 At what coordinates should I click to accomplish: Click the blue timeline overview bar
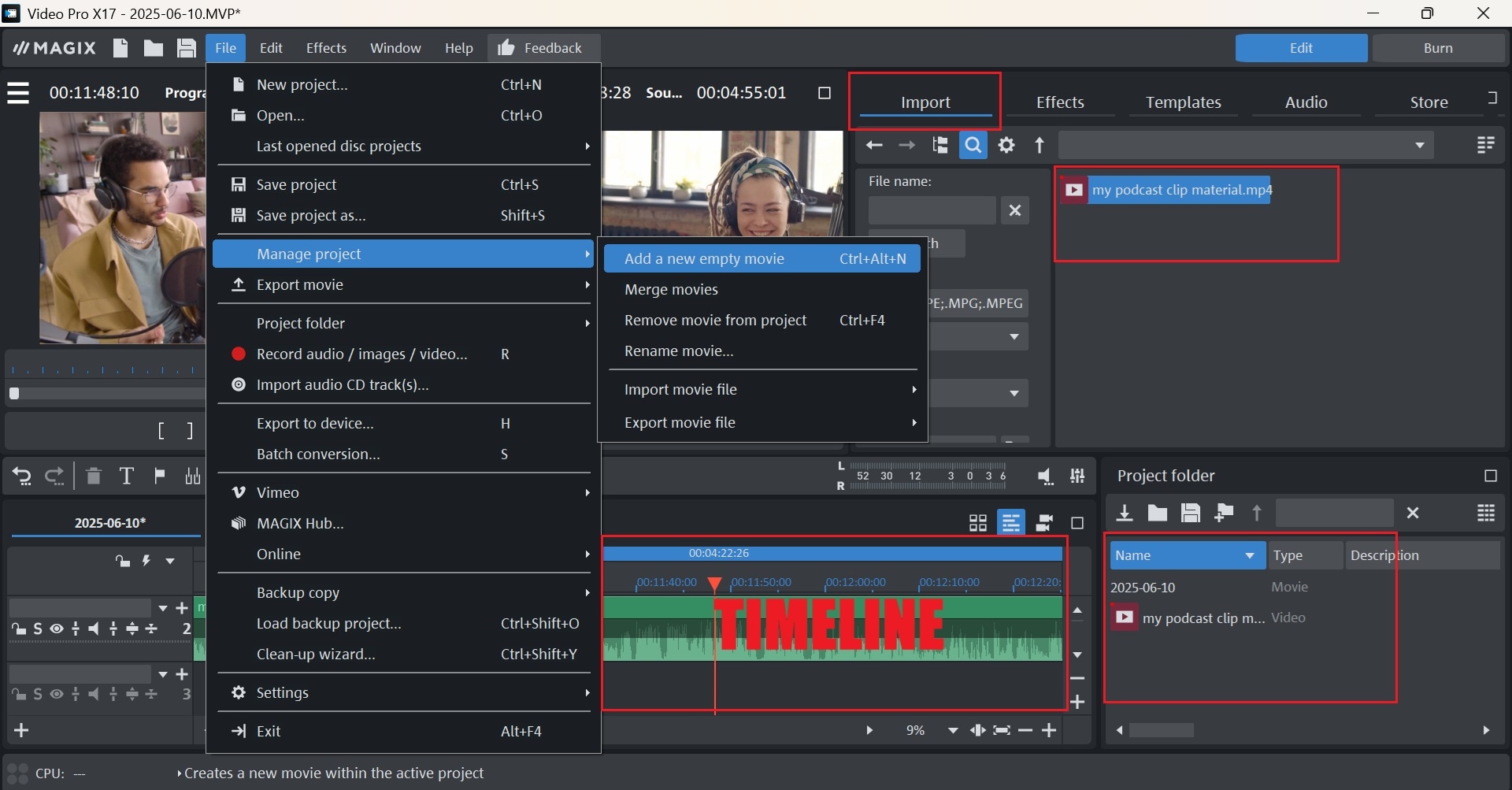(x=832, y=553)
